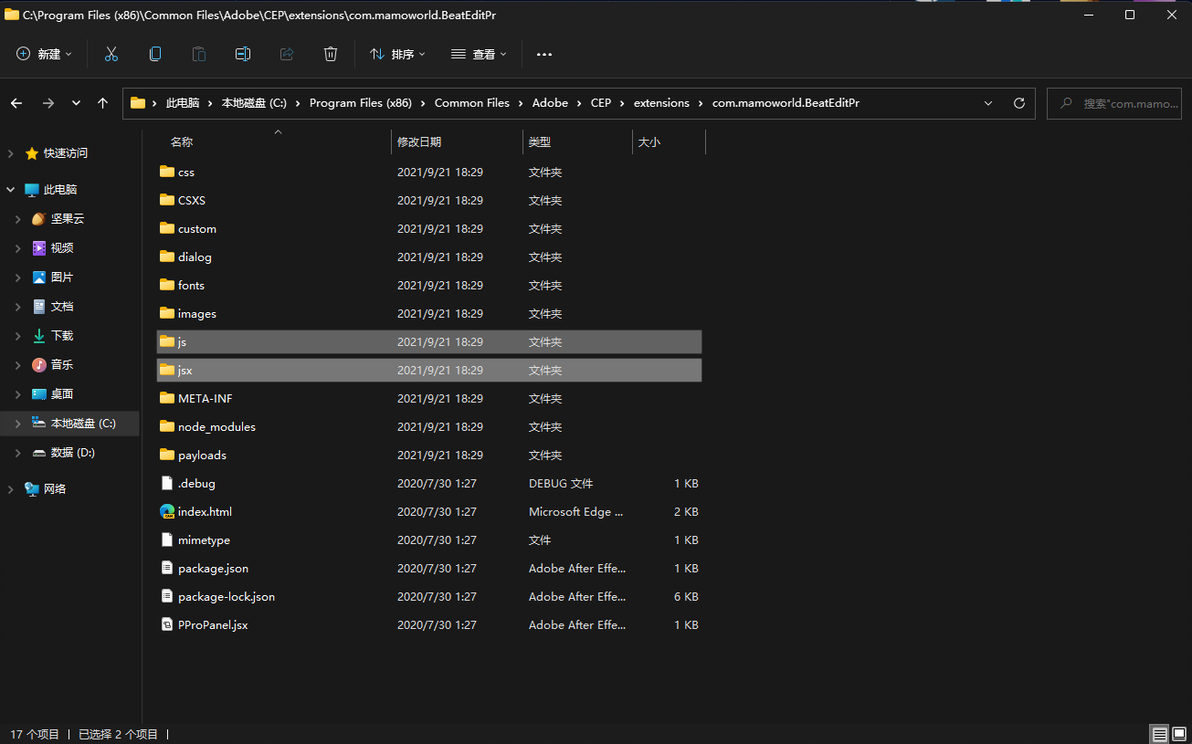Click the .debug file icon
Viewport: 1192px width, 744px height.
[167, 483]
